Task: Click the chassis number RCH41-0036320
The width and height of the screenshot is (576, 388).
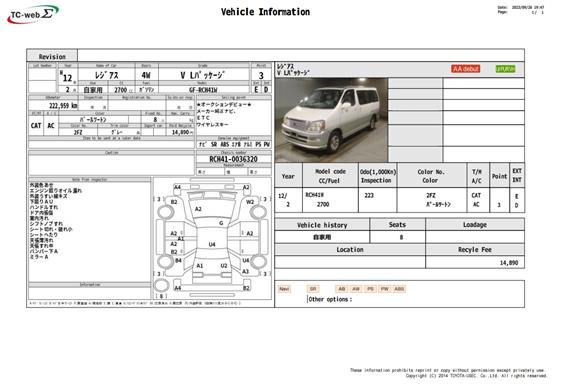Action: pos(233,159)
